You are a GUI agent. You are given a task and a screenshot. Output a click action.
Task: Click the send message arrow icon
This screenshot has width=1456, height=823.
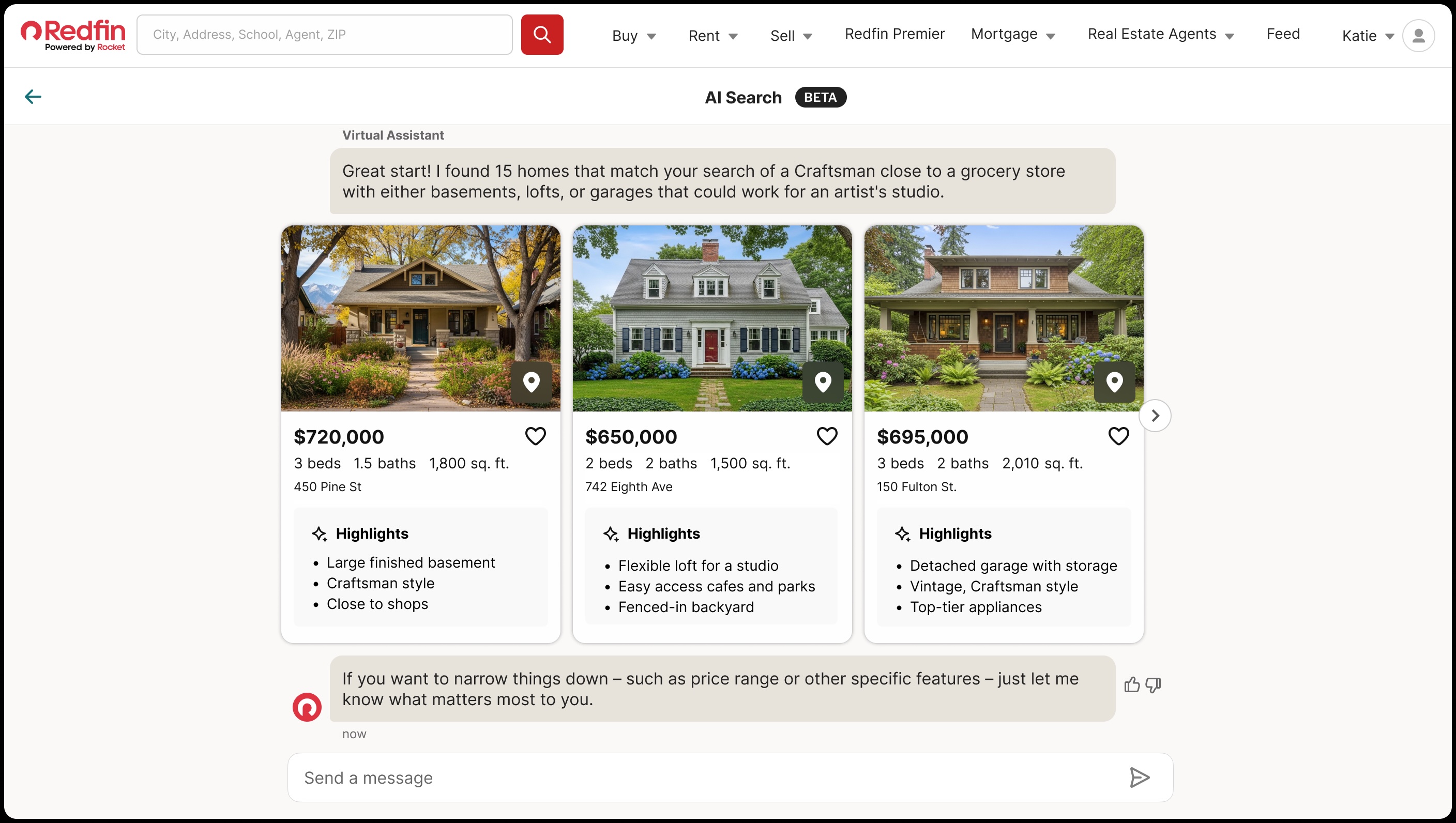[x=1139, y=778]
